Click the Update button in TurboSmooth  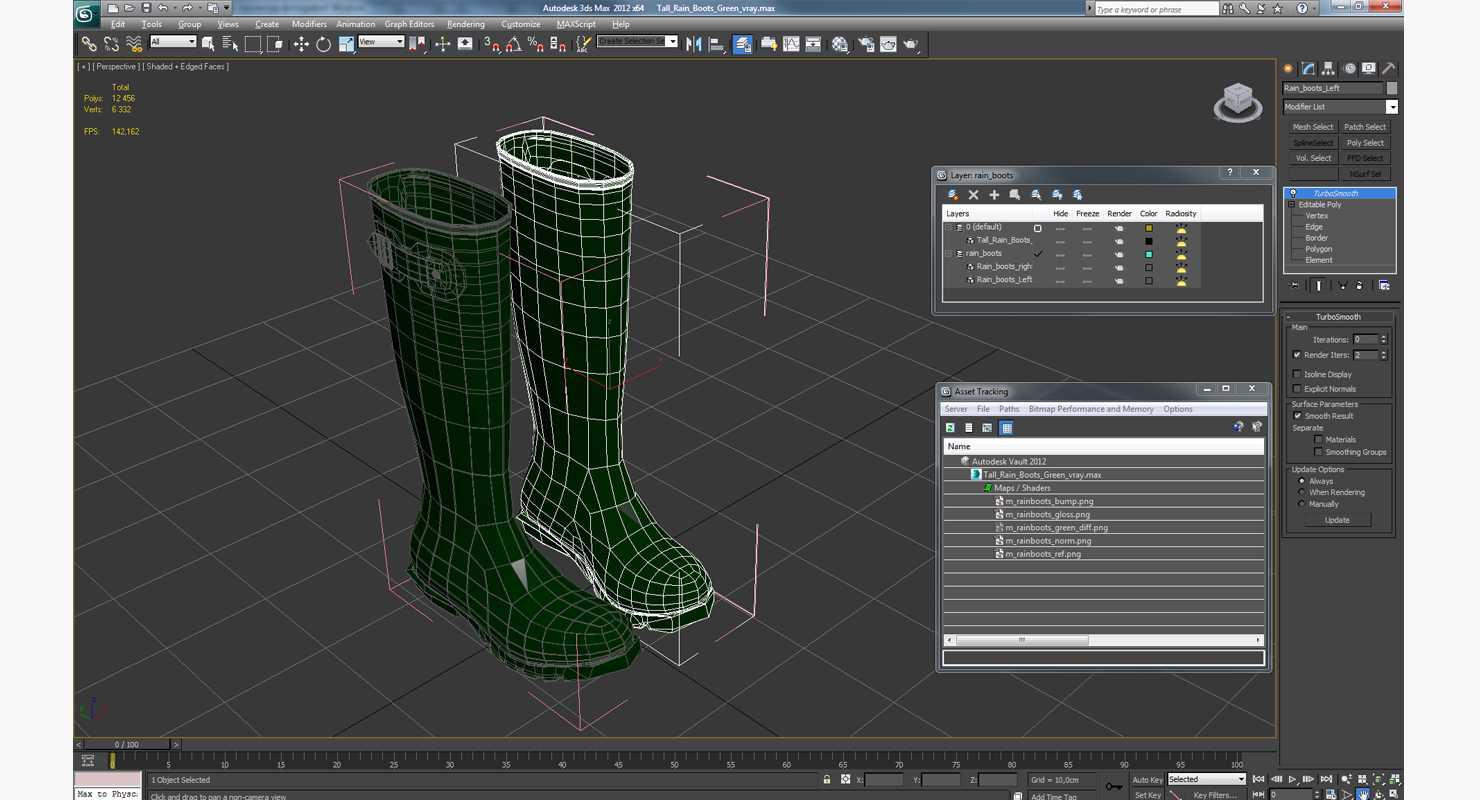tap(1336, 520)
